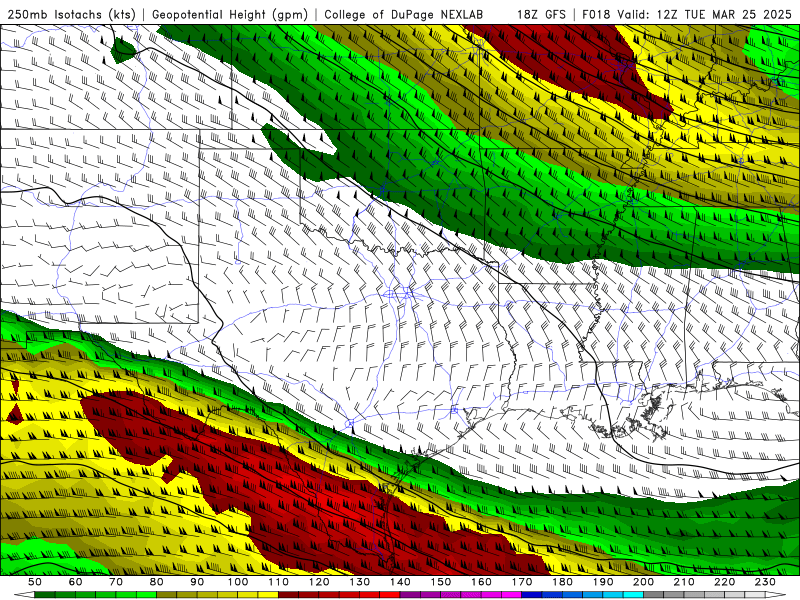Select the 90 value on the legend scale
800x600 pixels.
(197, 582)
